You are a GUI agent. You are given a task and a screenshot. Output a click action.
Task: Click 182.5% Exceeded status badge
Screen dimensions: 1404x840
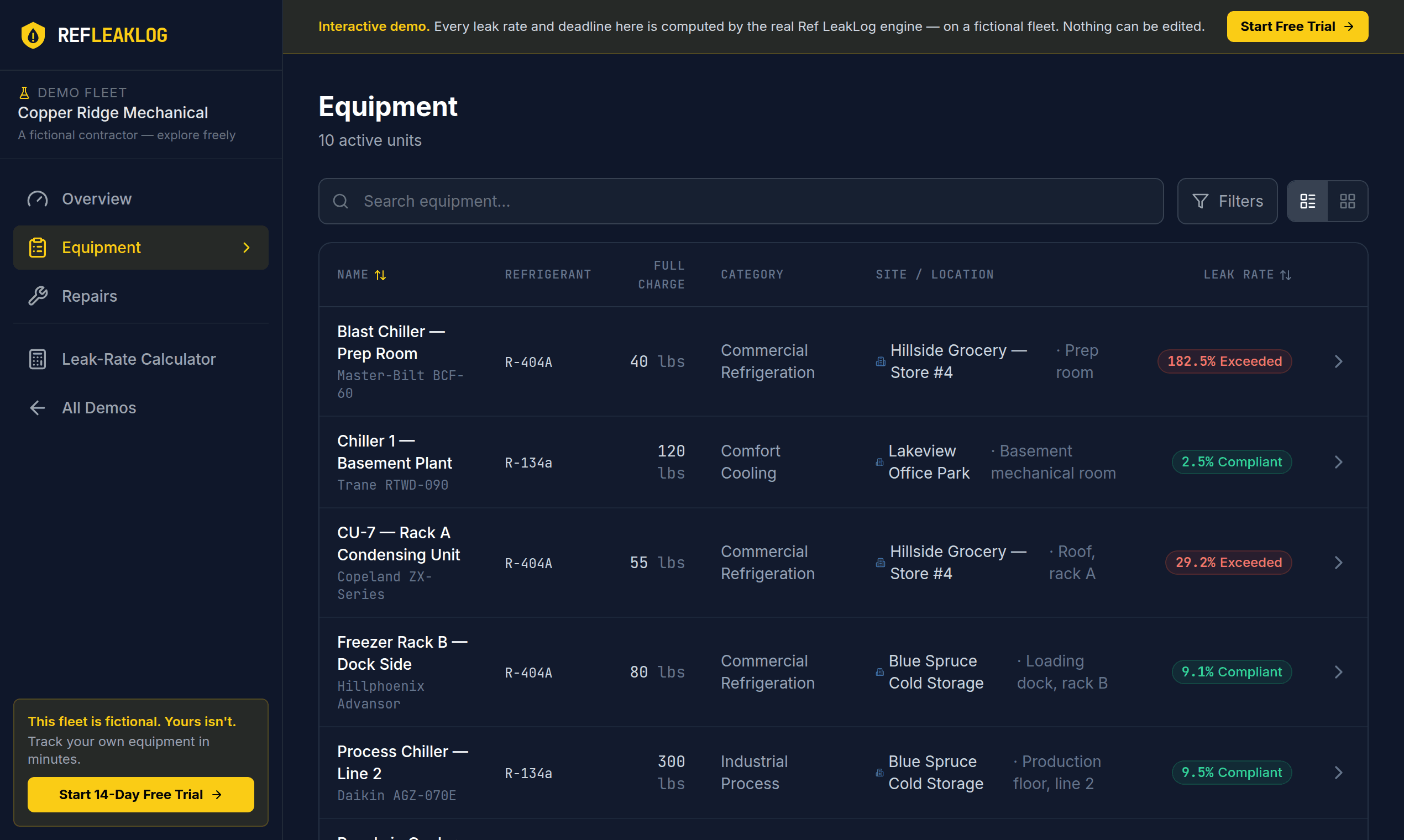tap(1224, 361)
